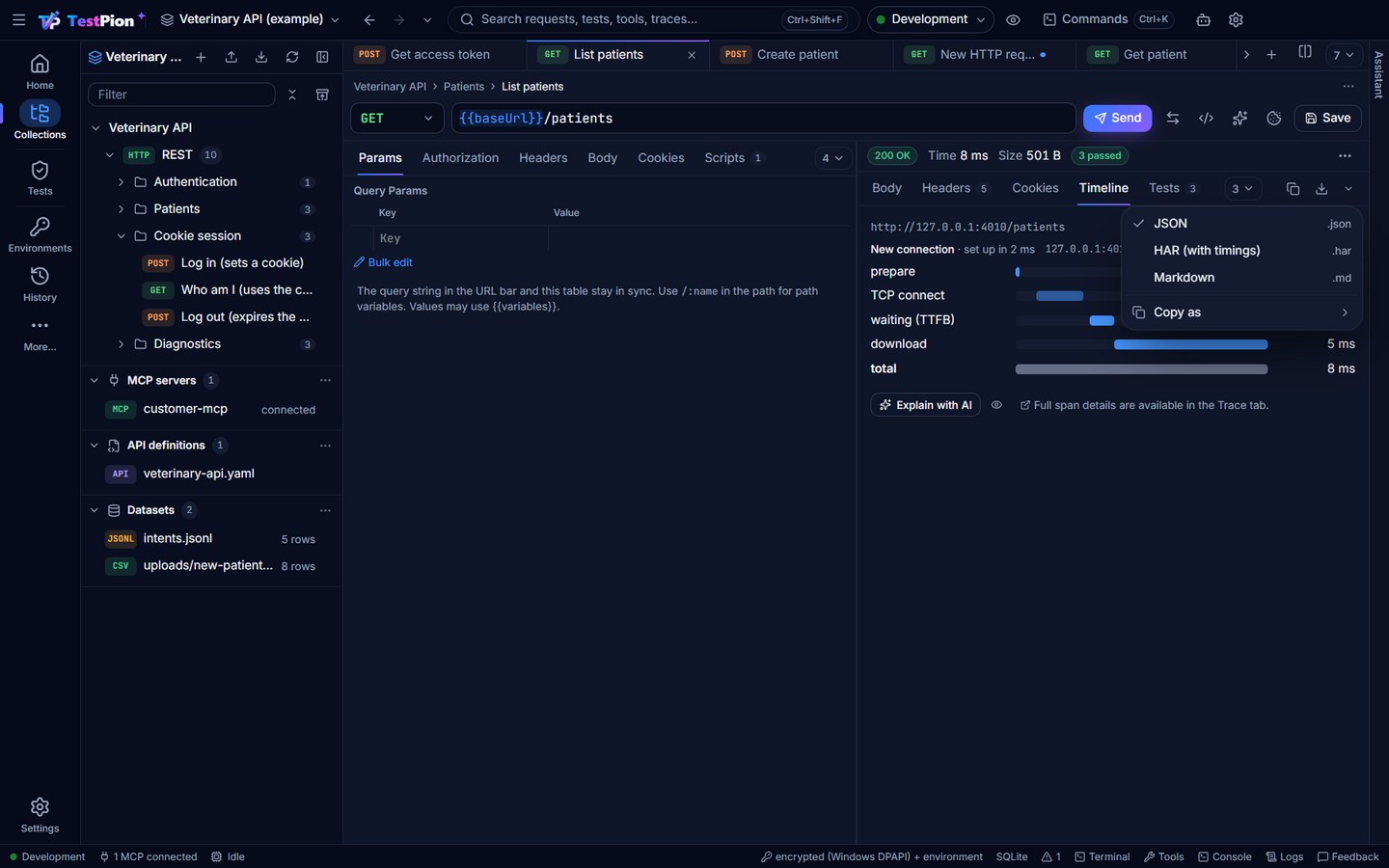The width and height of the screenshot is (1389, 868).
Task: Send the List patients request
Action: coord(1117,118)
